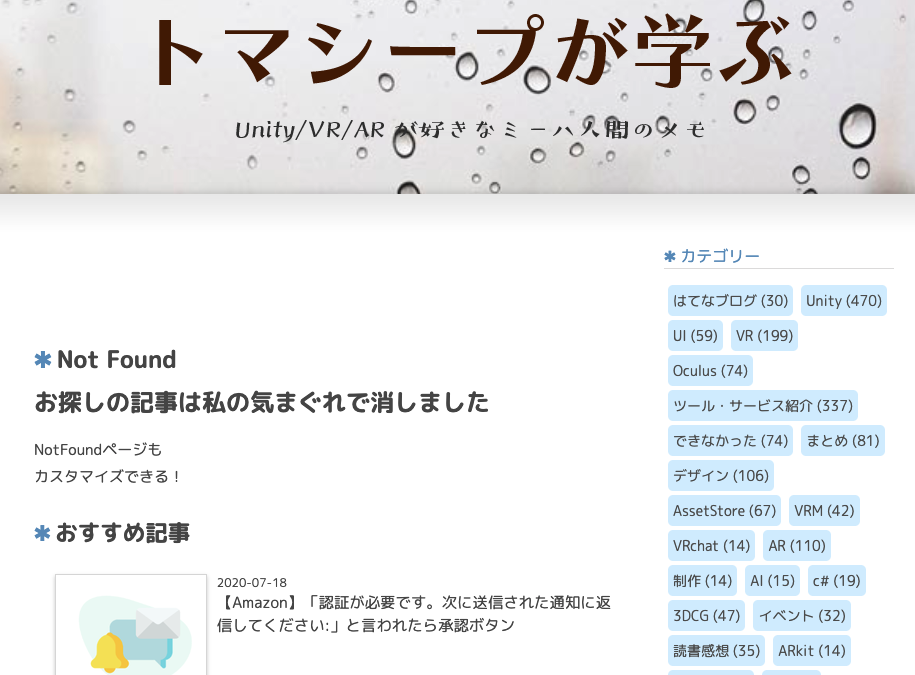Open the VRM (42) category
The image size is (915, 675).
pyautogui.click(x=824, y=510)
